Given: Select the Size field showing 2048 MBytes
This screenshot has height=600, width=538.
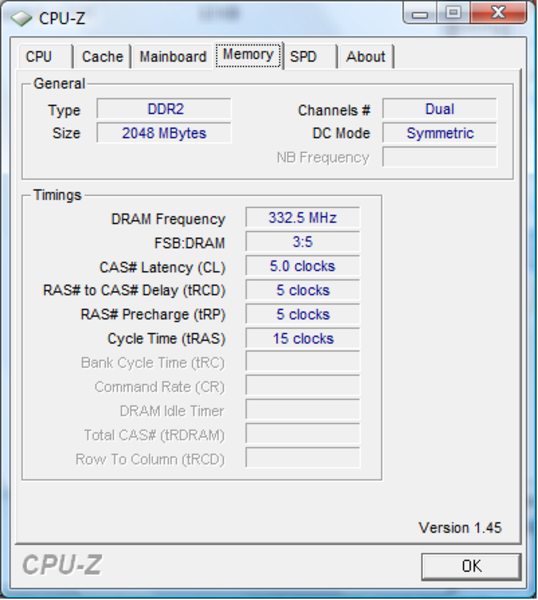Looking at the screenshot, I should (x=164, y=133).
